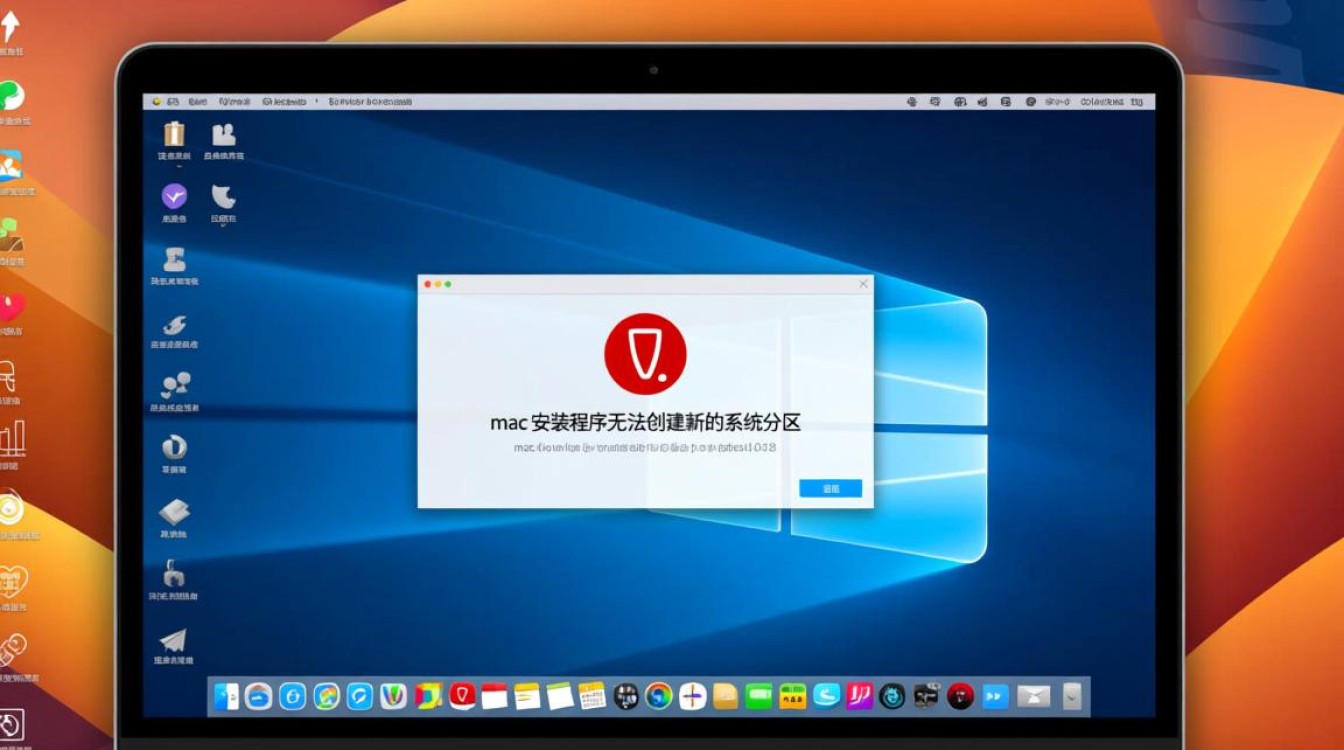Select the purple checkmark desktop icon
This screenshot has width=1344, height=750.
tap(174, 196)
